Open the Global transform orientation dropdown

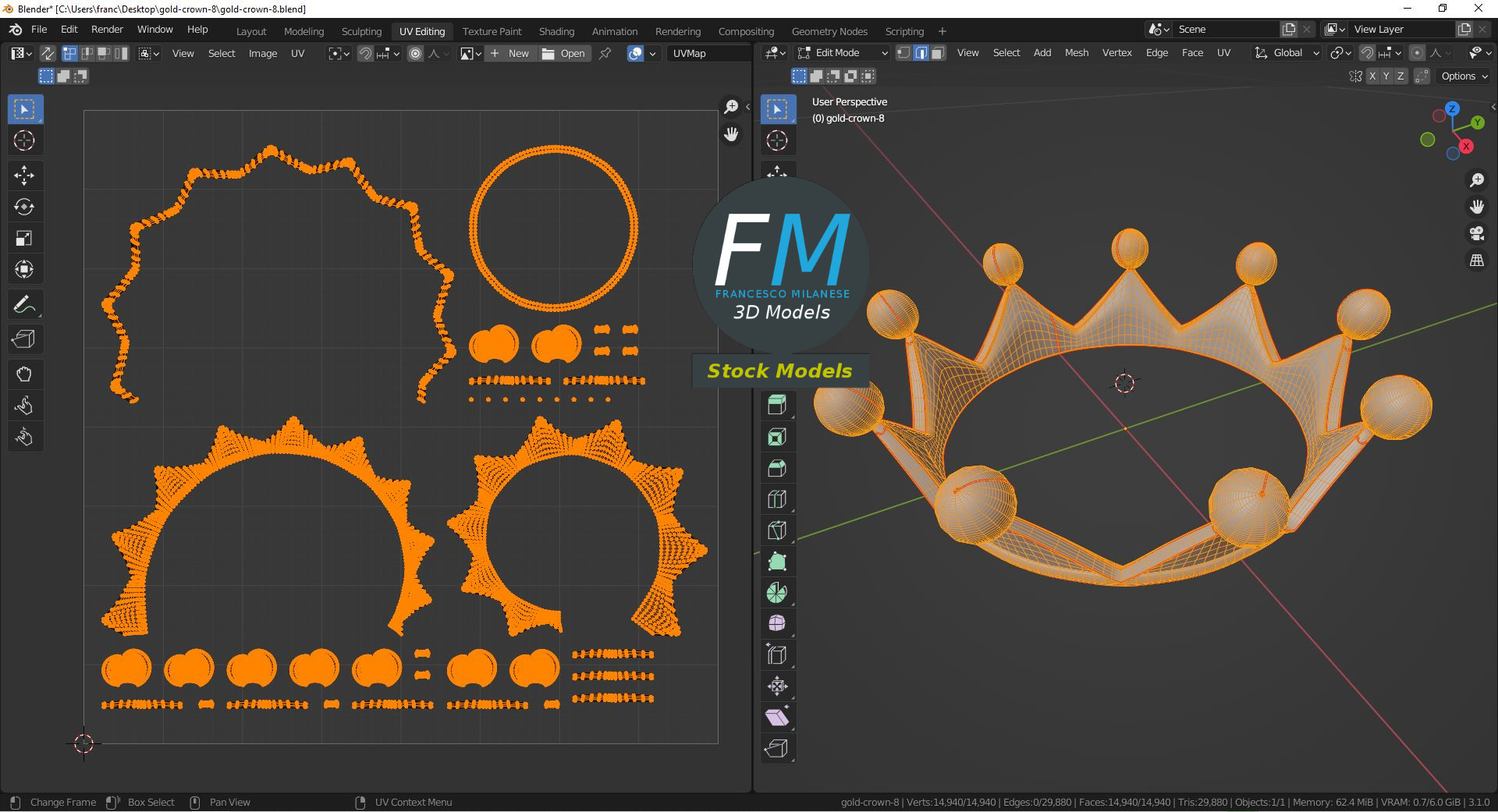pyautogui.click(x=1287, y=52)
